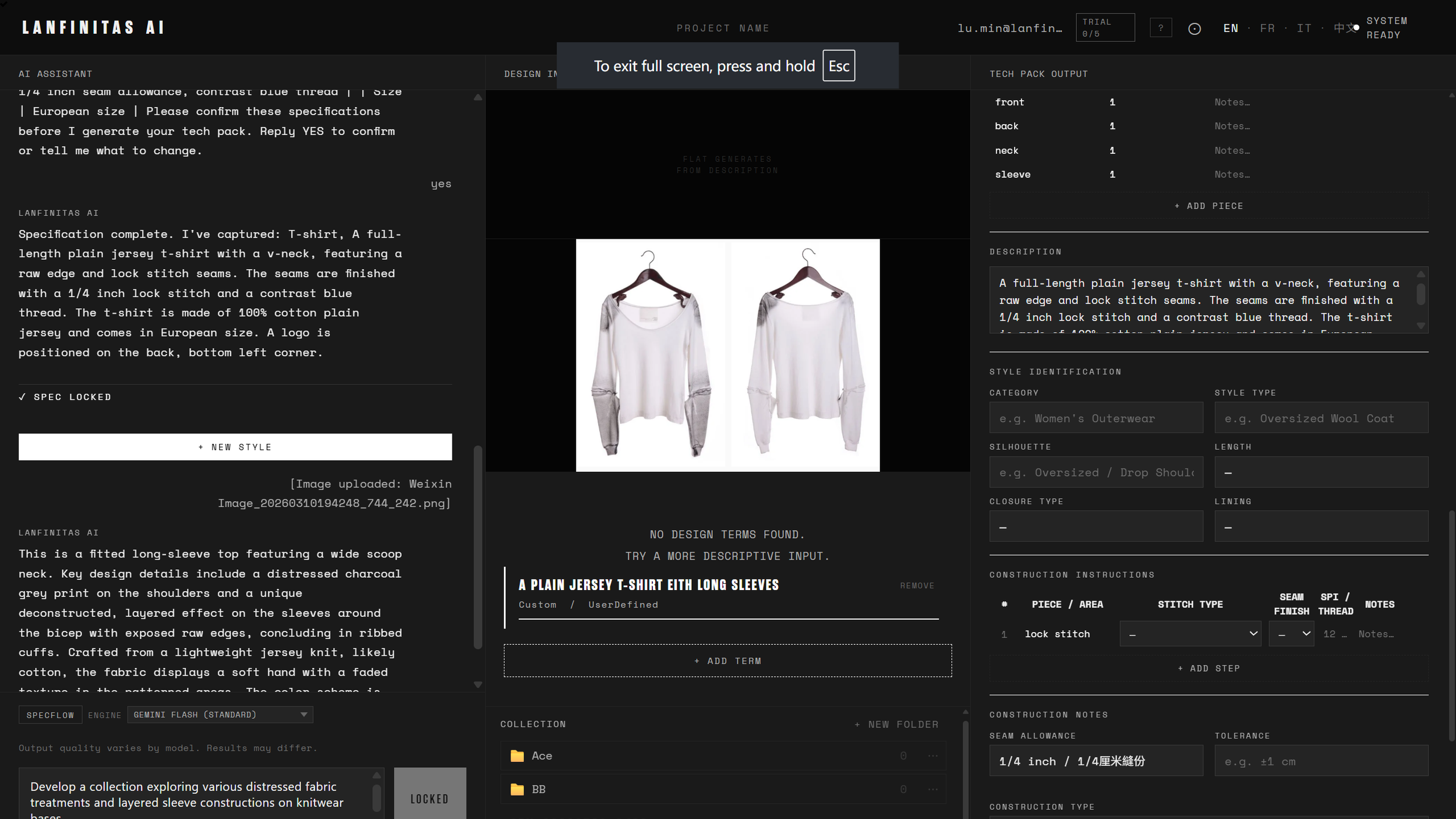Click the help question mark icon
The height and width of the screenshot is (819, 1456).
point(1160,28)
